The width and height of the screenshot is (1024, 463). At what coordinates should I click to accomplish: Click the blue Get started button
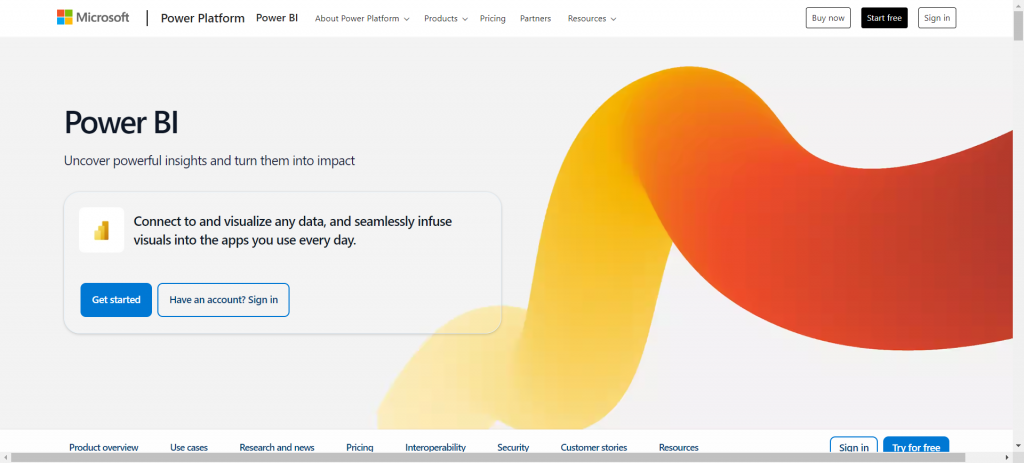(x=116, y=299)
